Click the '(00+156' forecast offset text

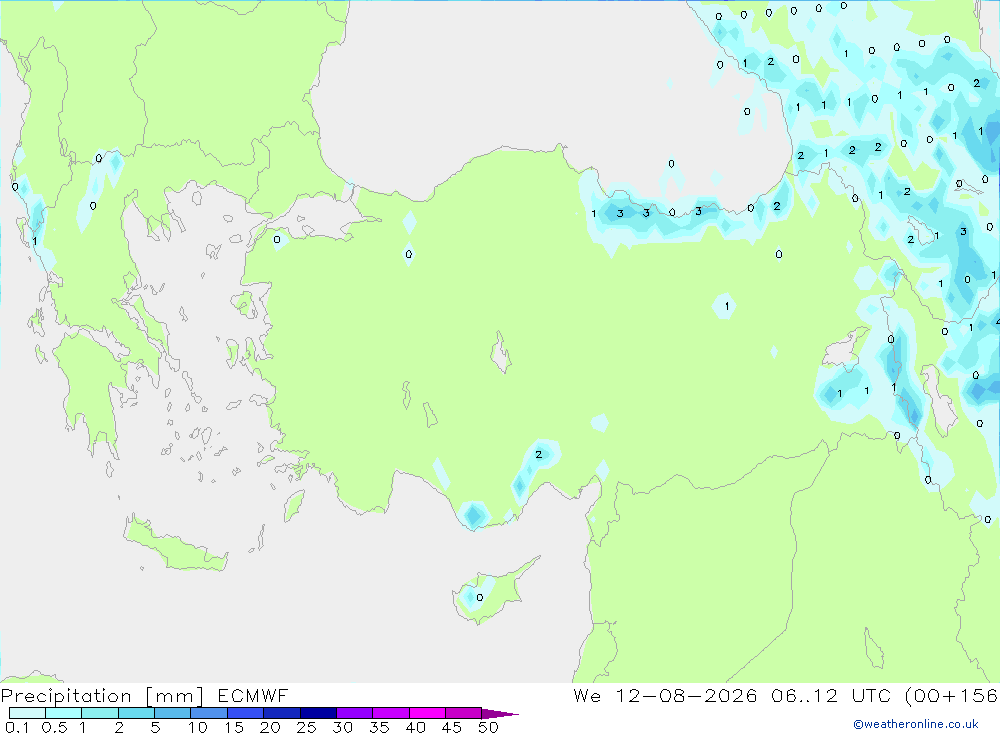[x=952, y=695]
